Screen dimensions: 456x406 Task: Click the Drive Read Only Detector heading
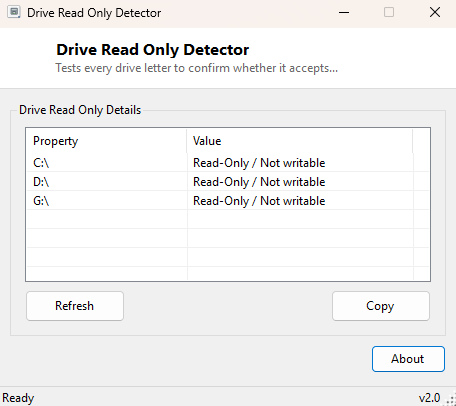(153, 50)
